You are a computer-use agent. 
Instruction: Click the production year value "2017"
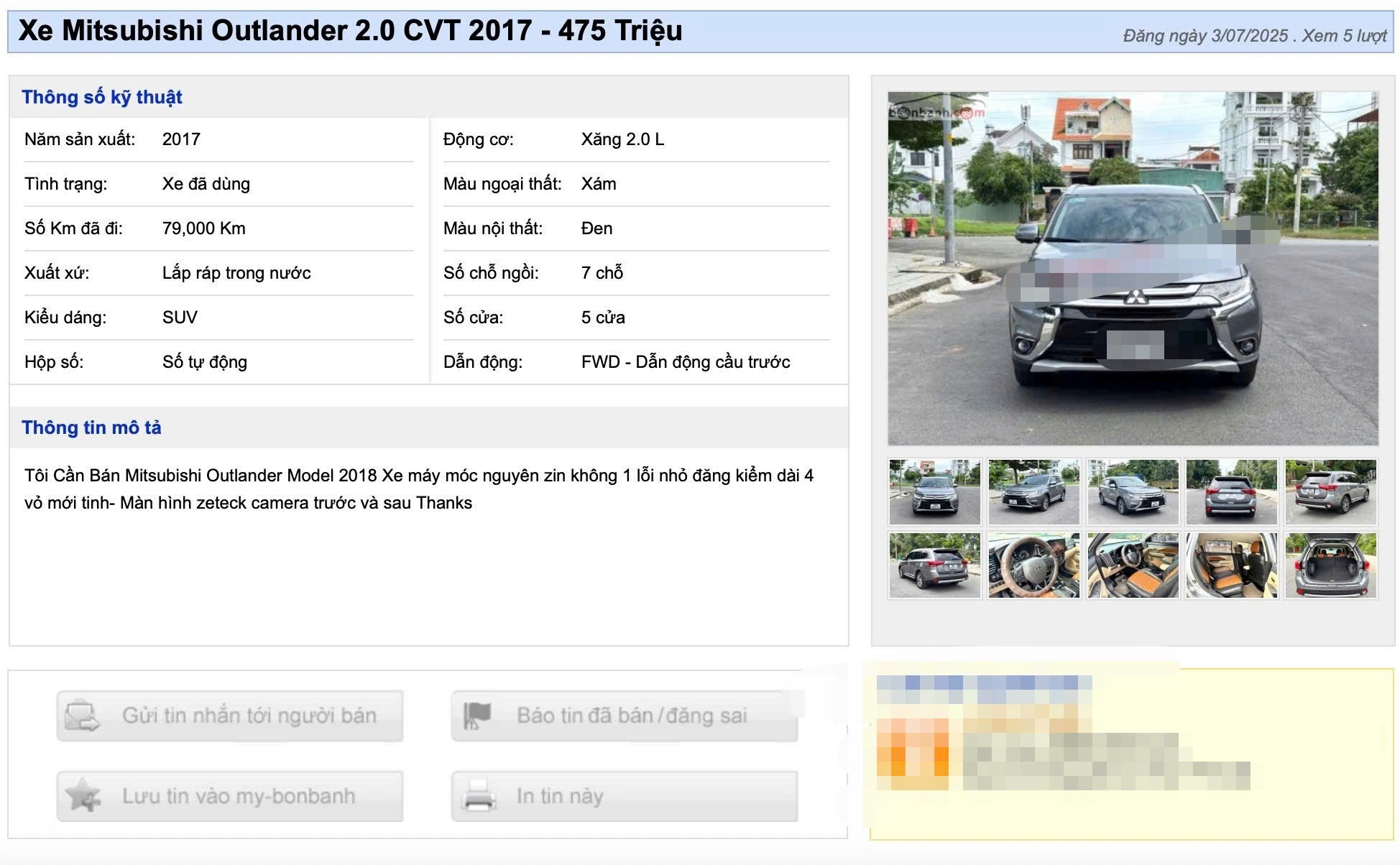[x=181, y=139]
